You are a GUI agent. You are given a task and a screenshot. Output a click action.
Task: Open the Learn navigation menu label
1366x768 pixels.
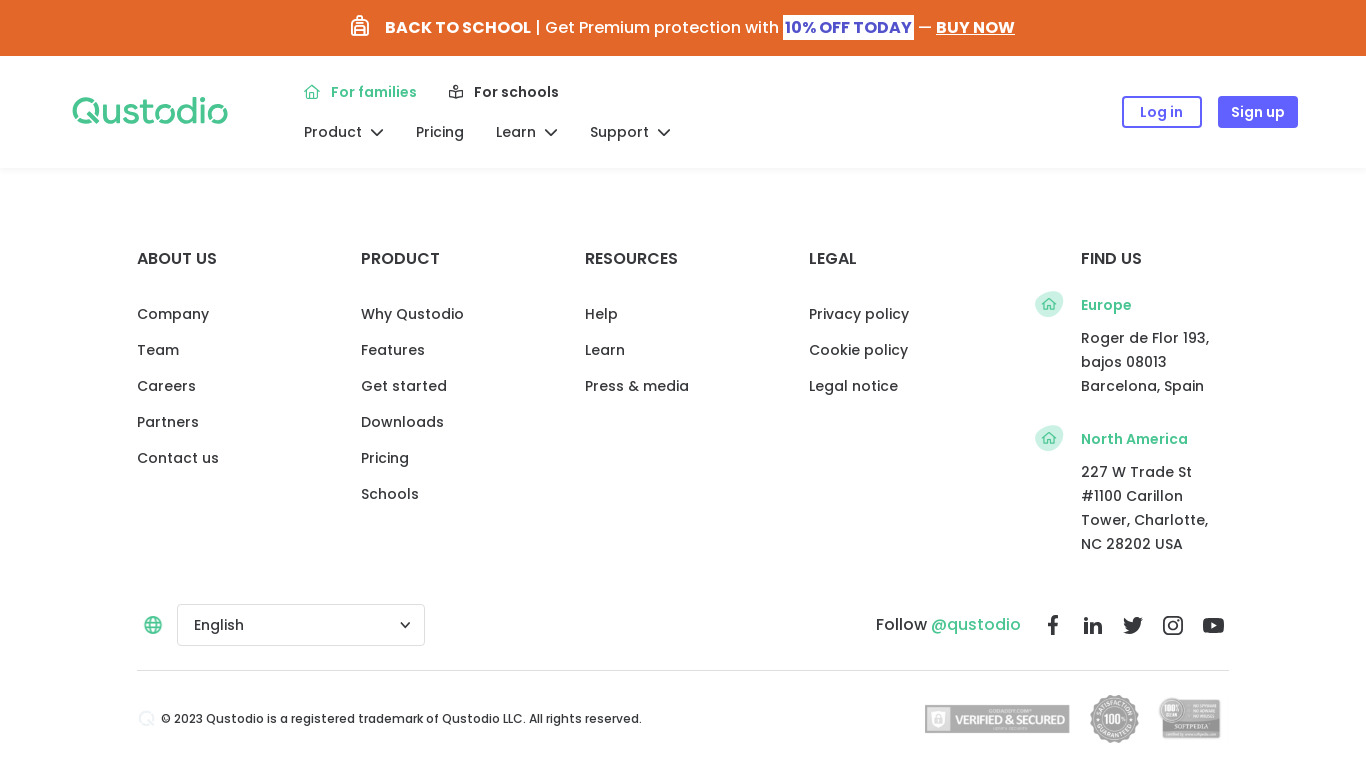point(516,132)
